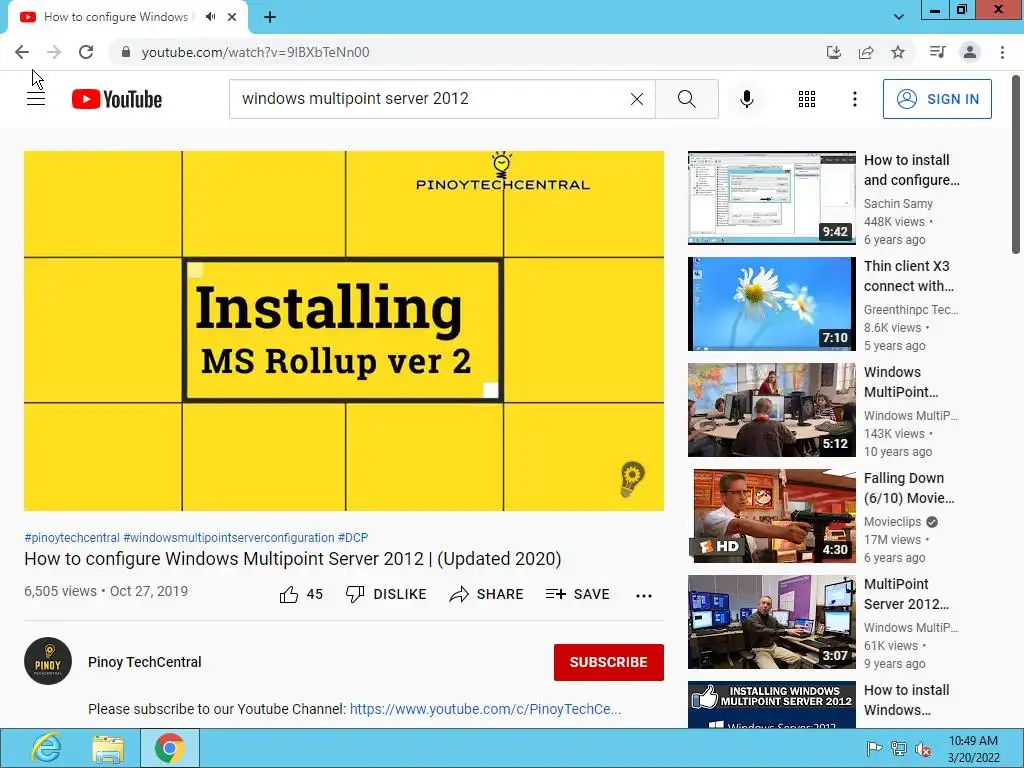Open 'How to install and configure...' title
1024x768 pixels.
pyautogui.click(x=912, y=170)
